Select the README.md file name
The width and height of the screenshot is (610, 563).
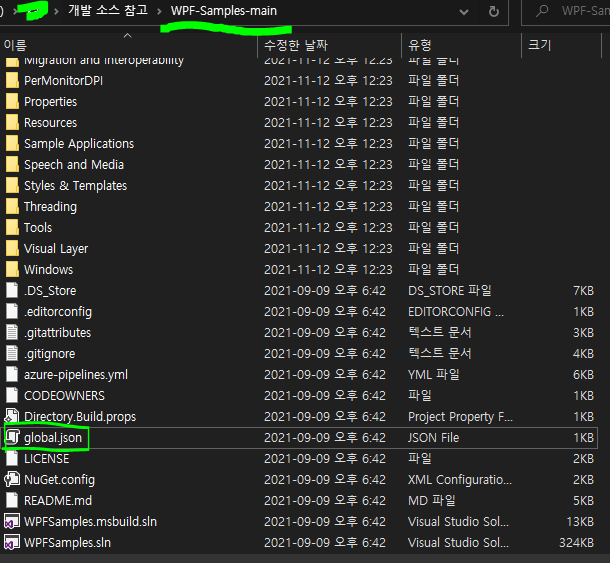(58, 501)
